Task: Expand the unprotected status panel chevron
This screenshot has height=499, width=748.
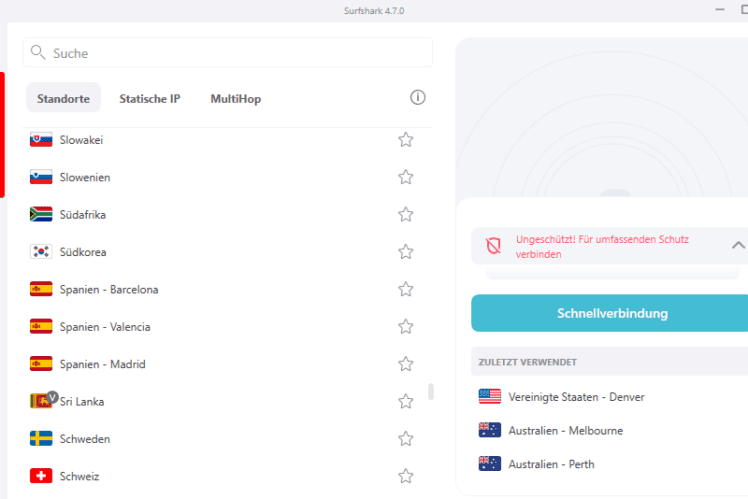Action: click(738, 245)
